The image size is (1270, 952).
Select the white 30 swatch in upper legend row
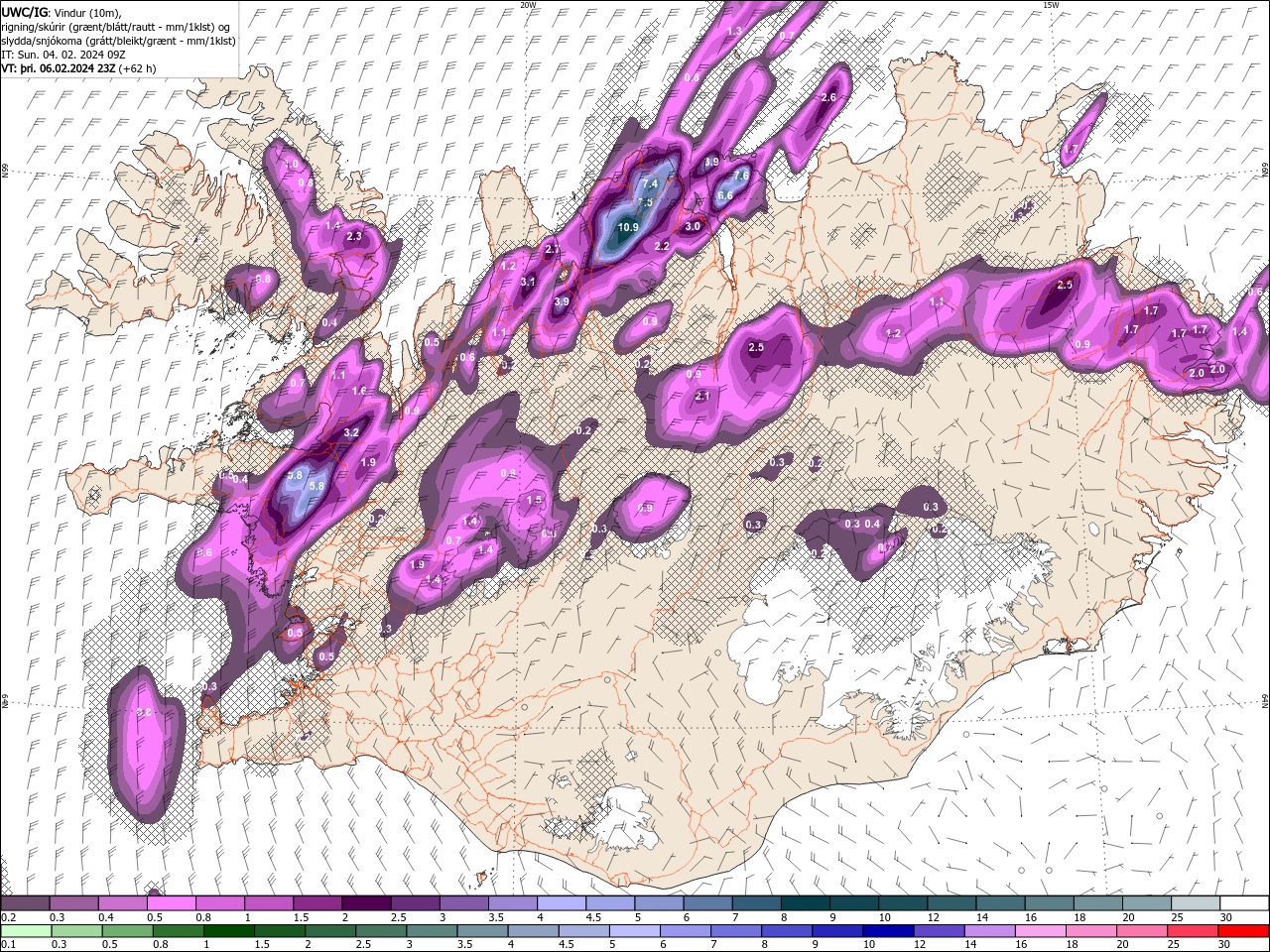(x=1244, y=903)
